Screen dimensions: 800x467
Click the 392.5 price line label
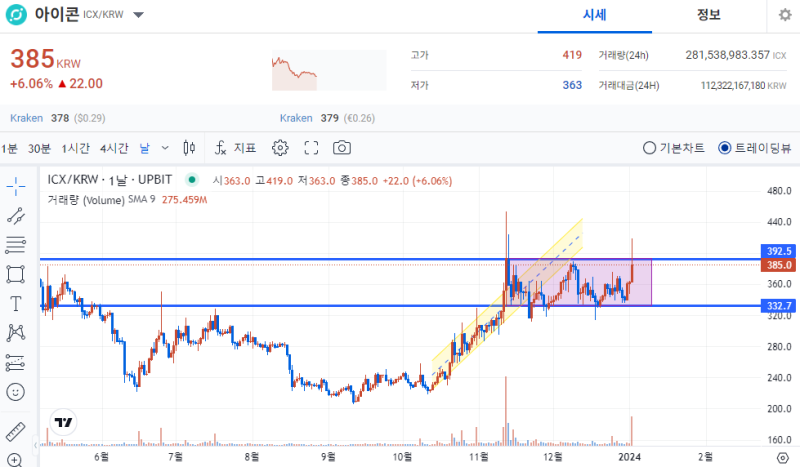(779, 251)
